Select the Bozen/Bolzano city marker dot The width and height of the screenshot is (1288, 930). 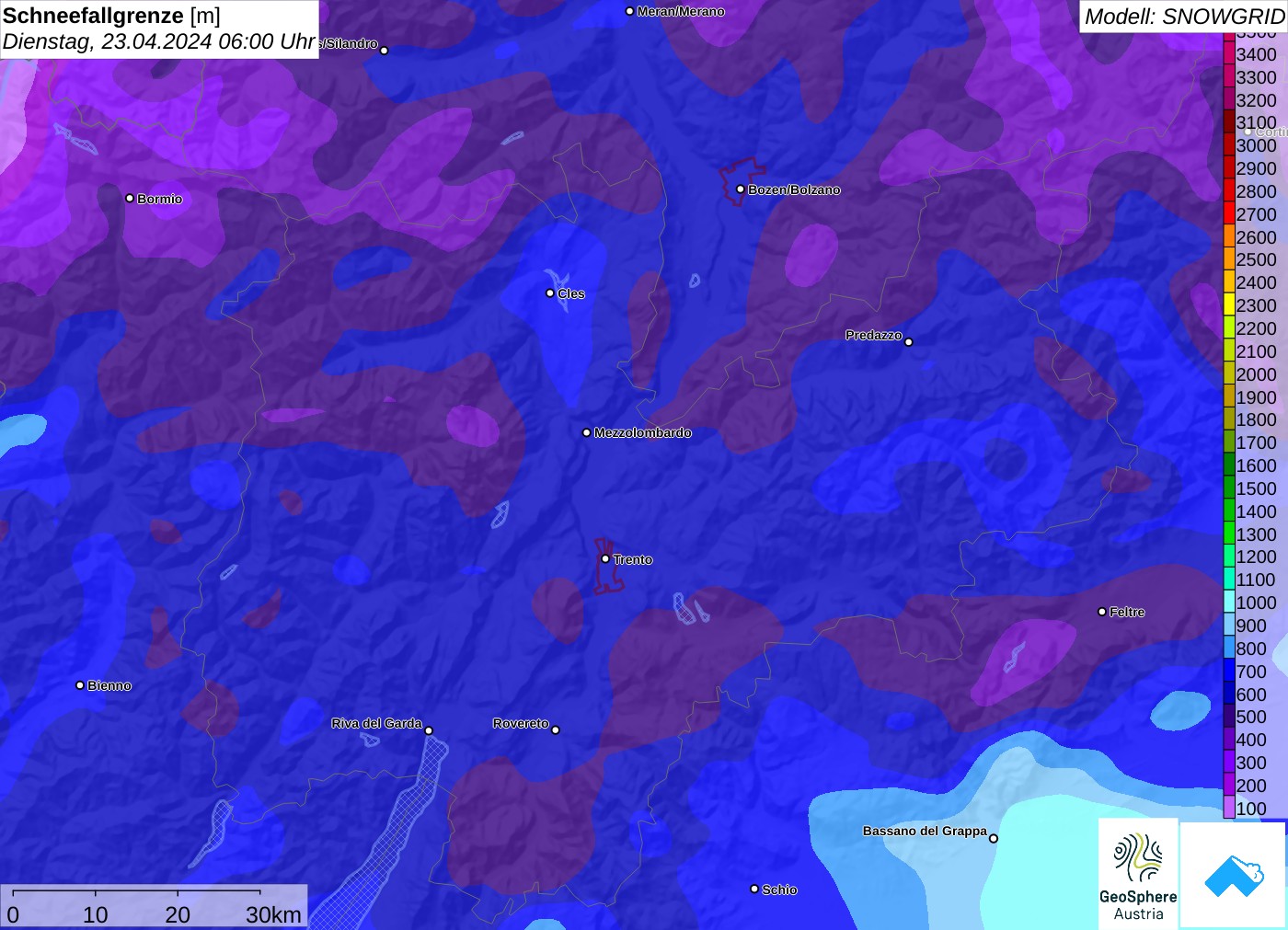coord(741,189)
